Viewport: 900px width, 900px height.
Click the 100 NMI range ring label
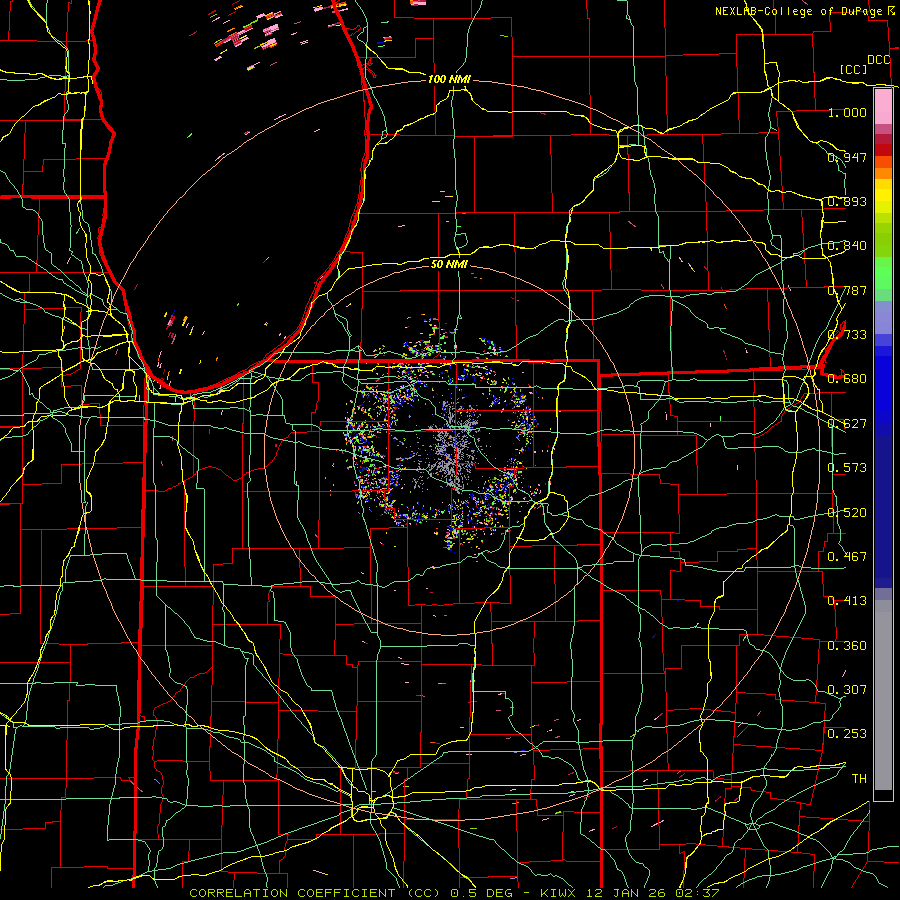(x=449, y=79)
